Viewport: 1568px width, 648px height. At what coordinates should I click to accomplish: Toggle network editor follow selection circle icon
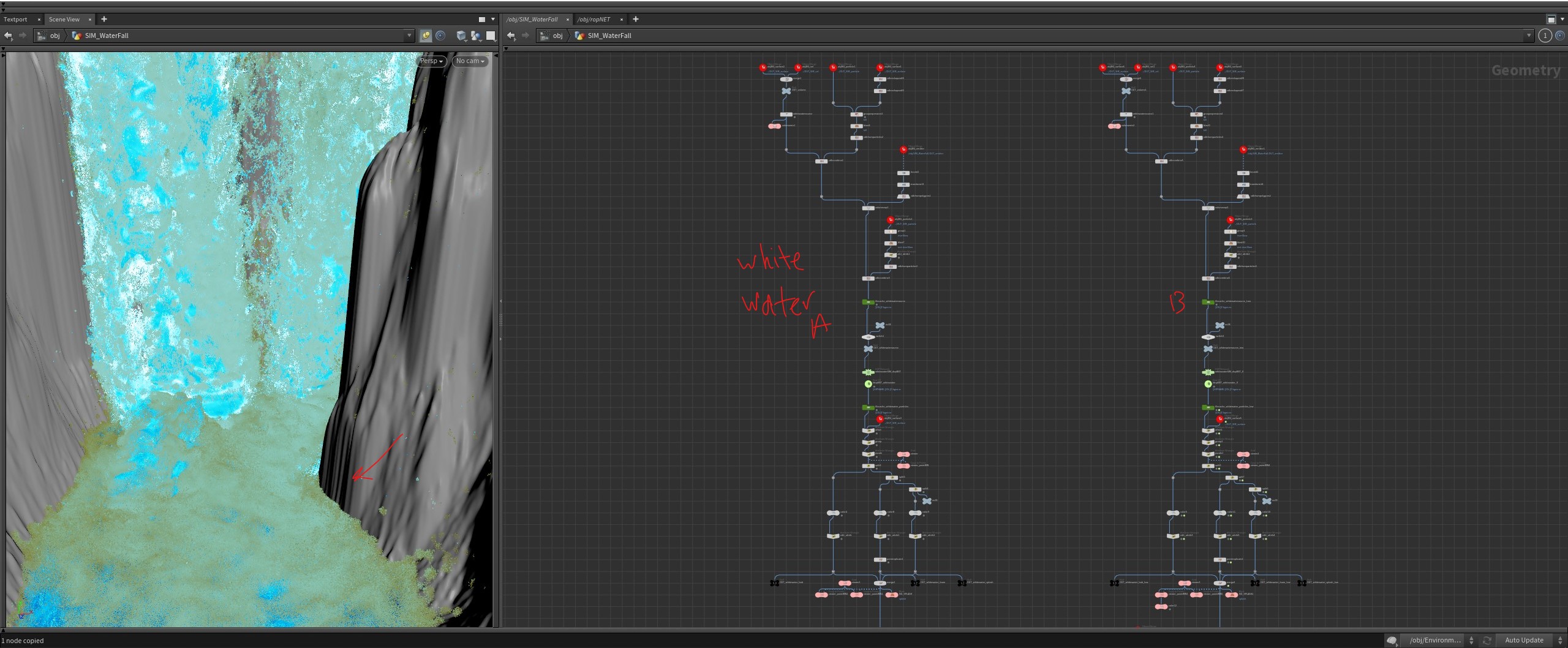[1559, 36]
